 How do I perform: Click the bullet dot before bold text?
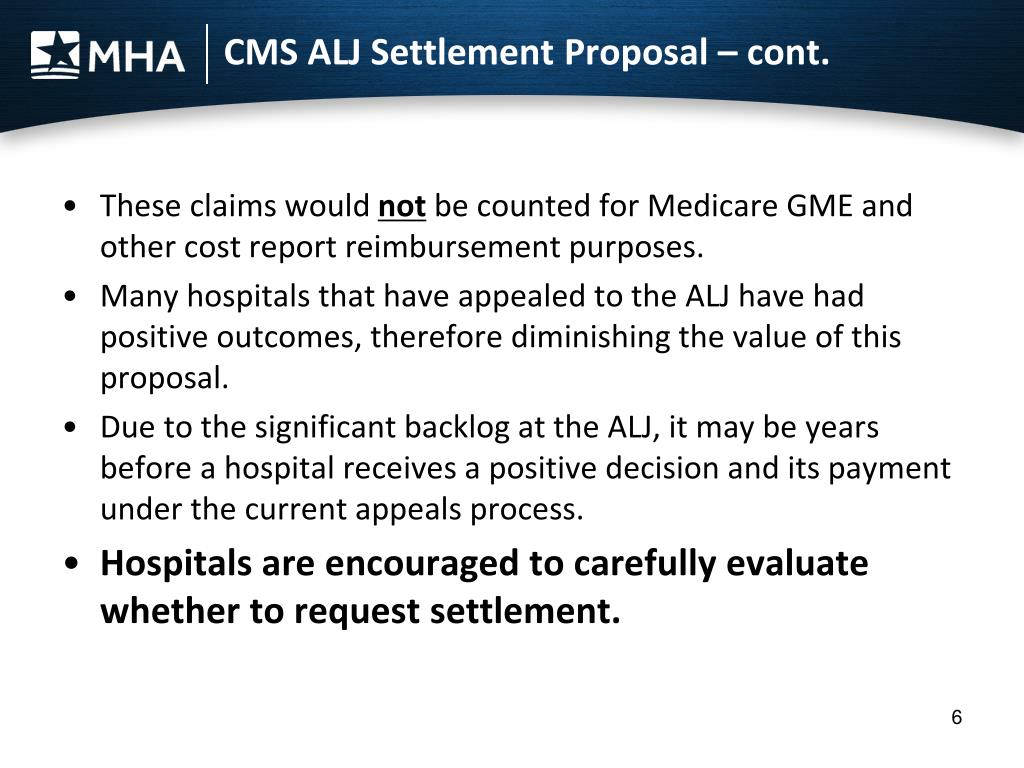pyautogui.click(x=72, y=563)
